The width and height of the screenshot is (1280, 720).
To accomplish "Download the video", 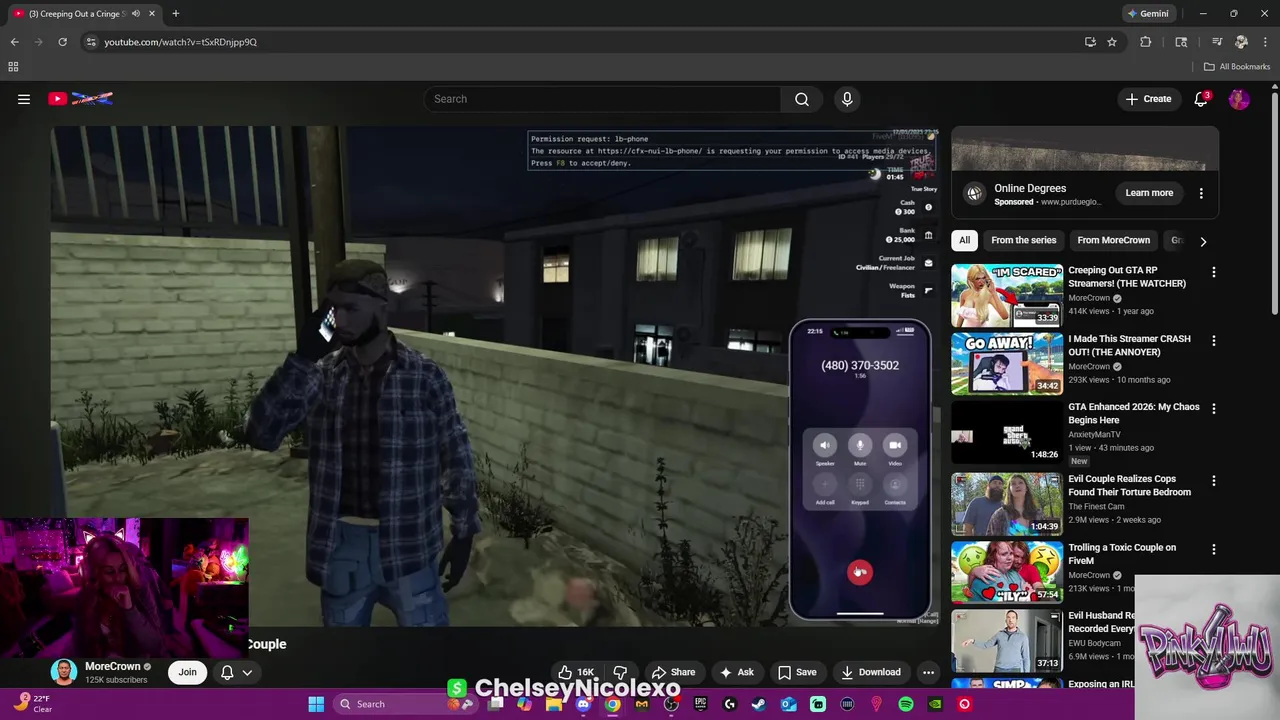I will (871, 672).
